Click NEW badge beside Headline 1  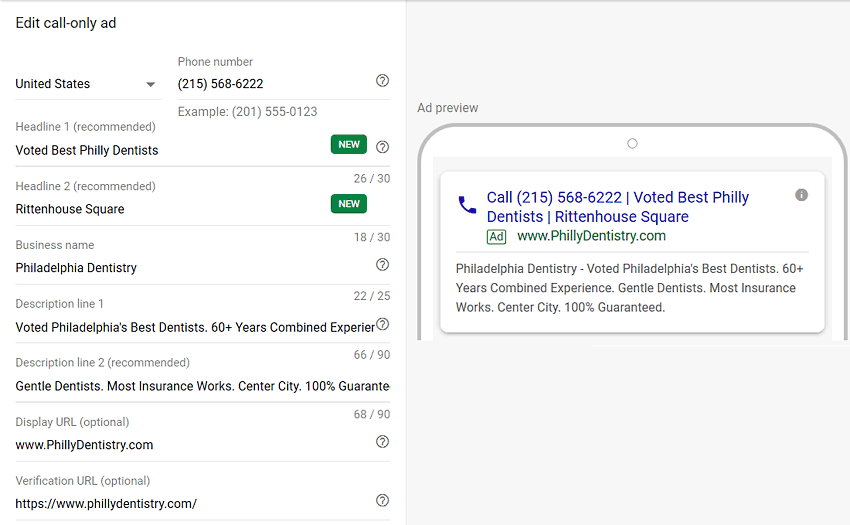pos(349,145)
